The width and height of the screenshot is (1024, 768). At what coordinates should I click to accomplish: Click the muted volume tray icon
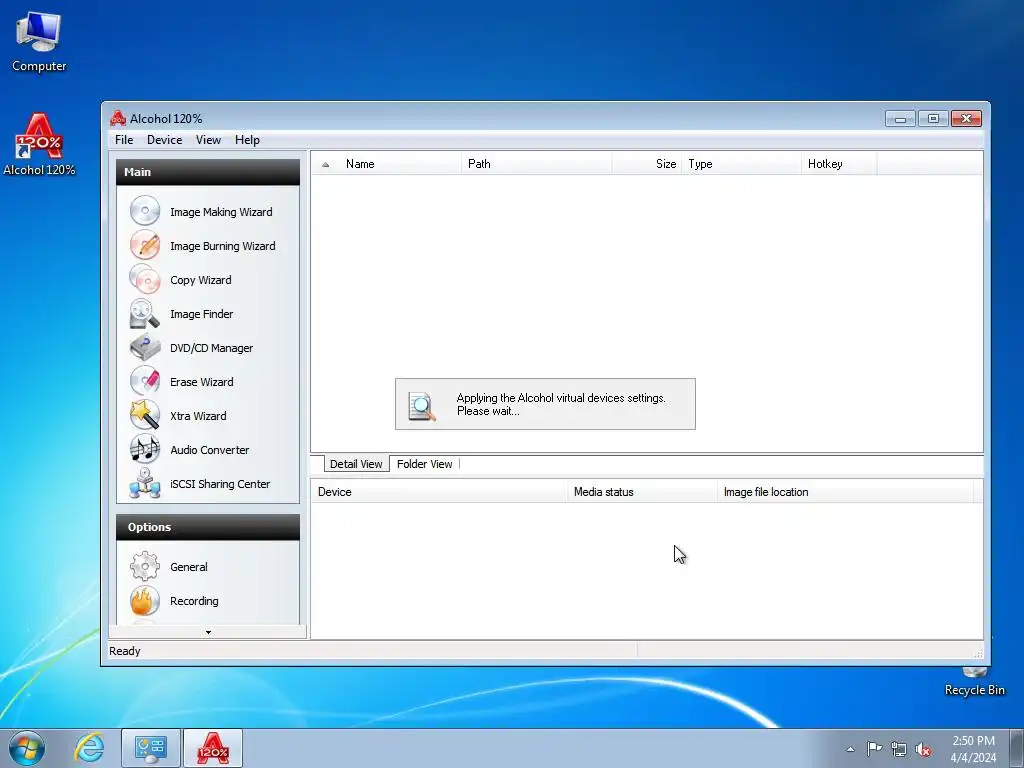point(923,749)
